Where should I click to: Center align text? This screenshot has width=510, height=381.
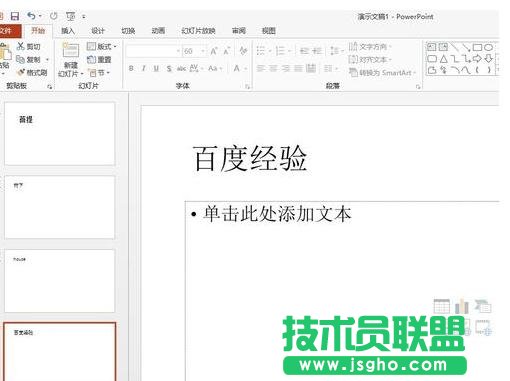273,69
